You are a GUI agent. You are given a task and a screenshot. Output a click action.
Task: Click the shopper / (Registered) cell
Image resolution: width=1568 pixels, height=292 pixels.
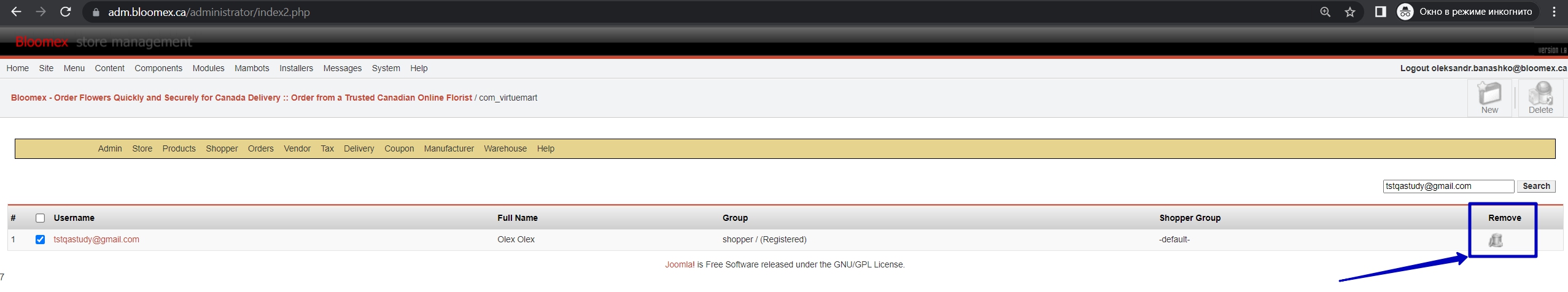764,239
